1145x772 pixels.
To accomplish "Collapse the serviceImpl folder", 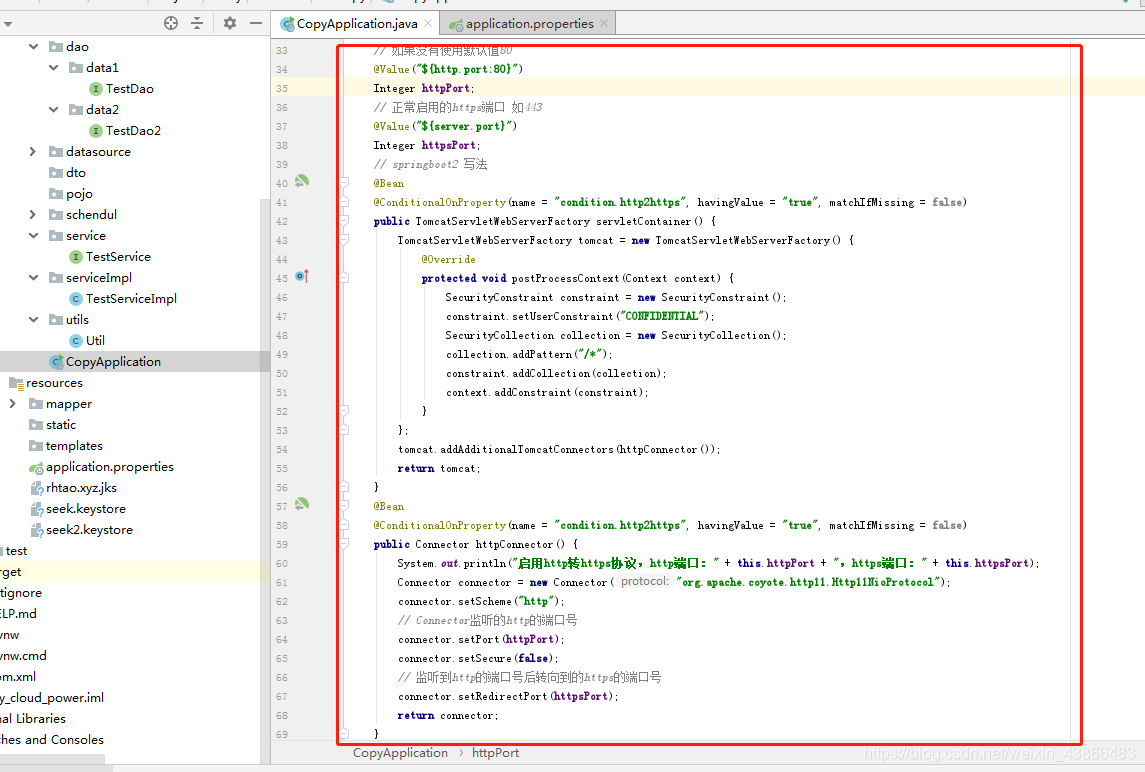I will [x=34, y=278].
